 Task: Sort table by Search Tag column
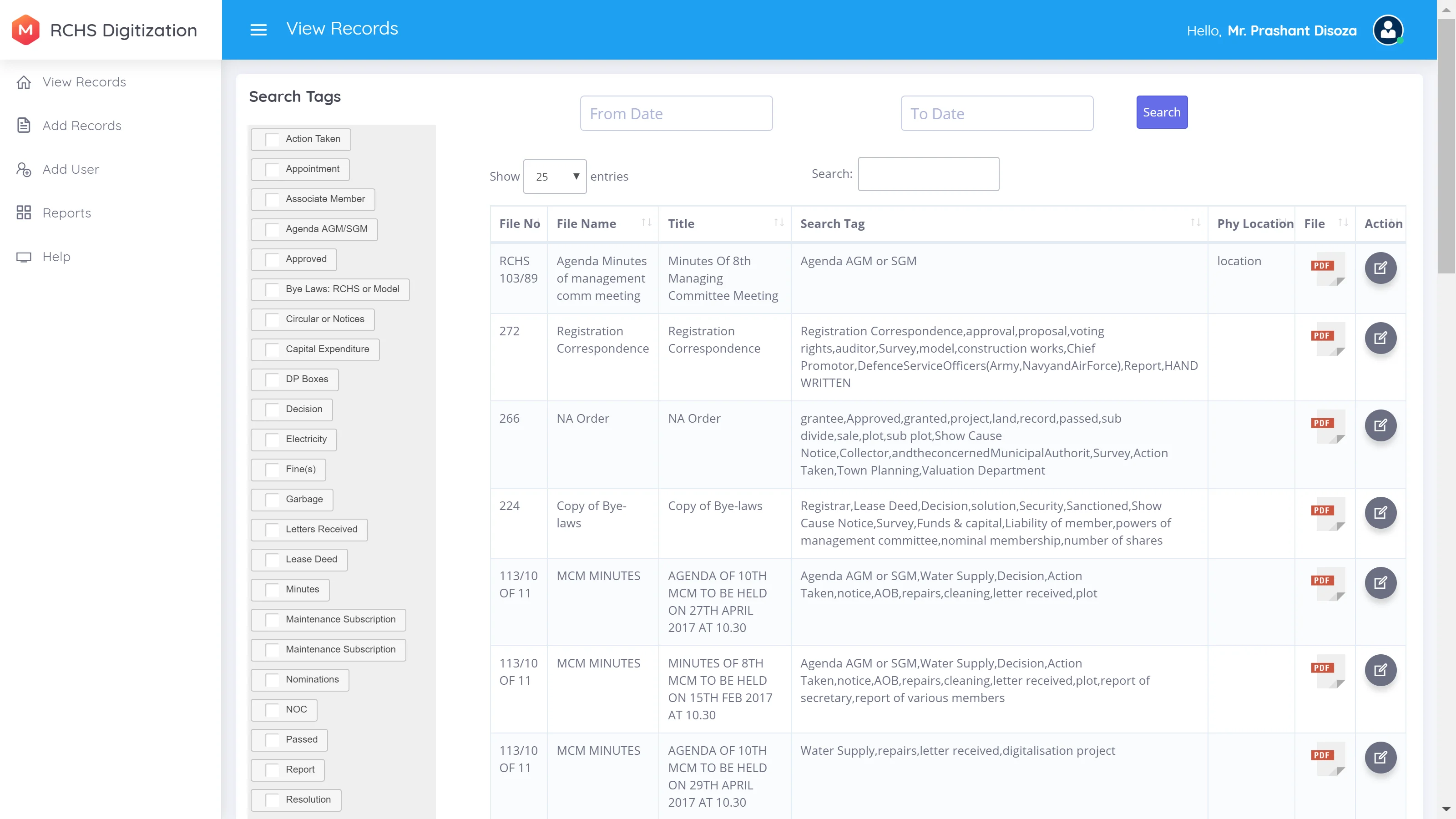[999, 224]
